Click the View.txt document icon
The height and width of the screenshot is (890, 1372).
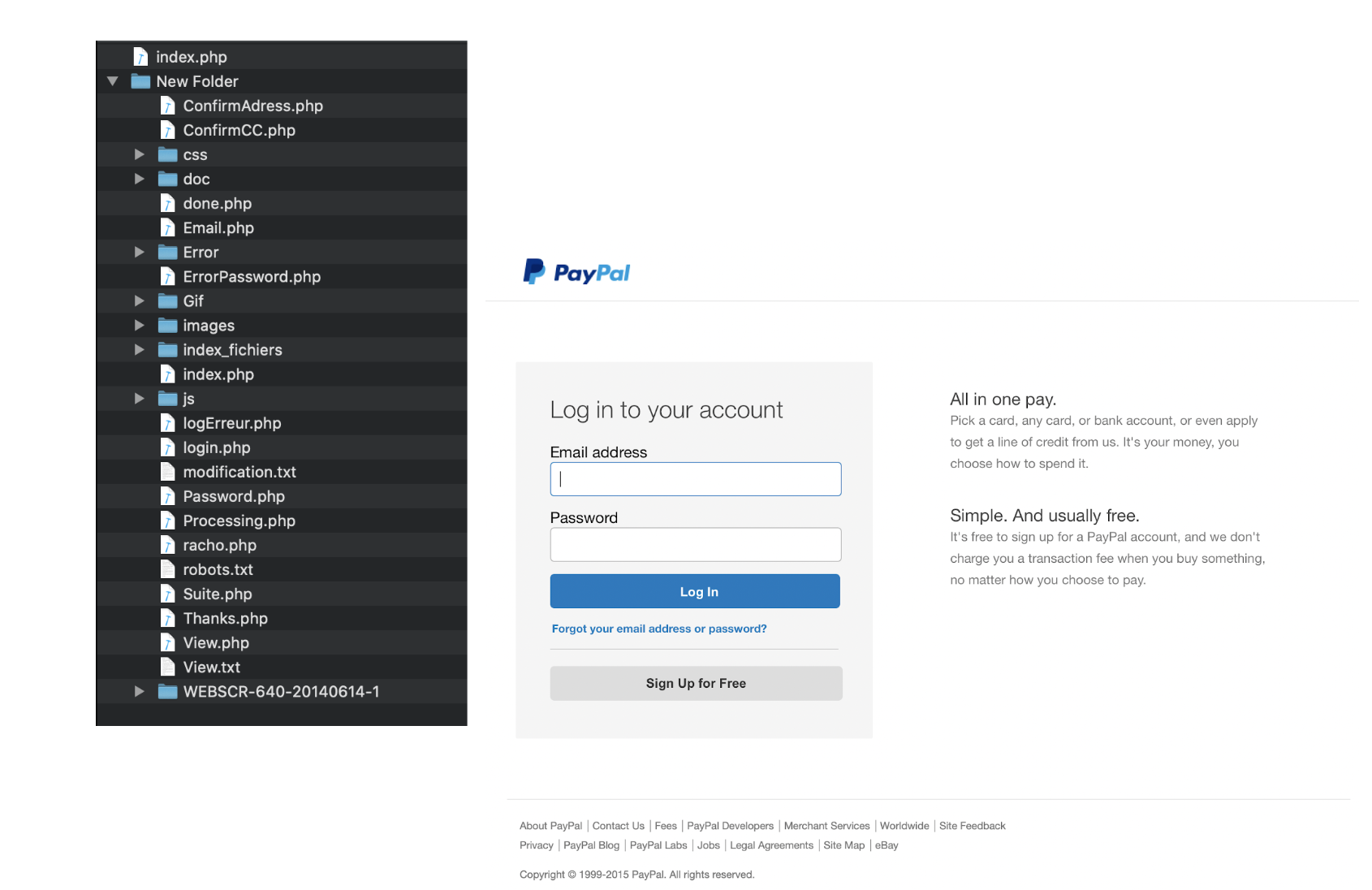click(x=168, y=667)
